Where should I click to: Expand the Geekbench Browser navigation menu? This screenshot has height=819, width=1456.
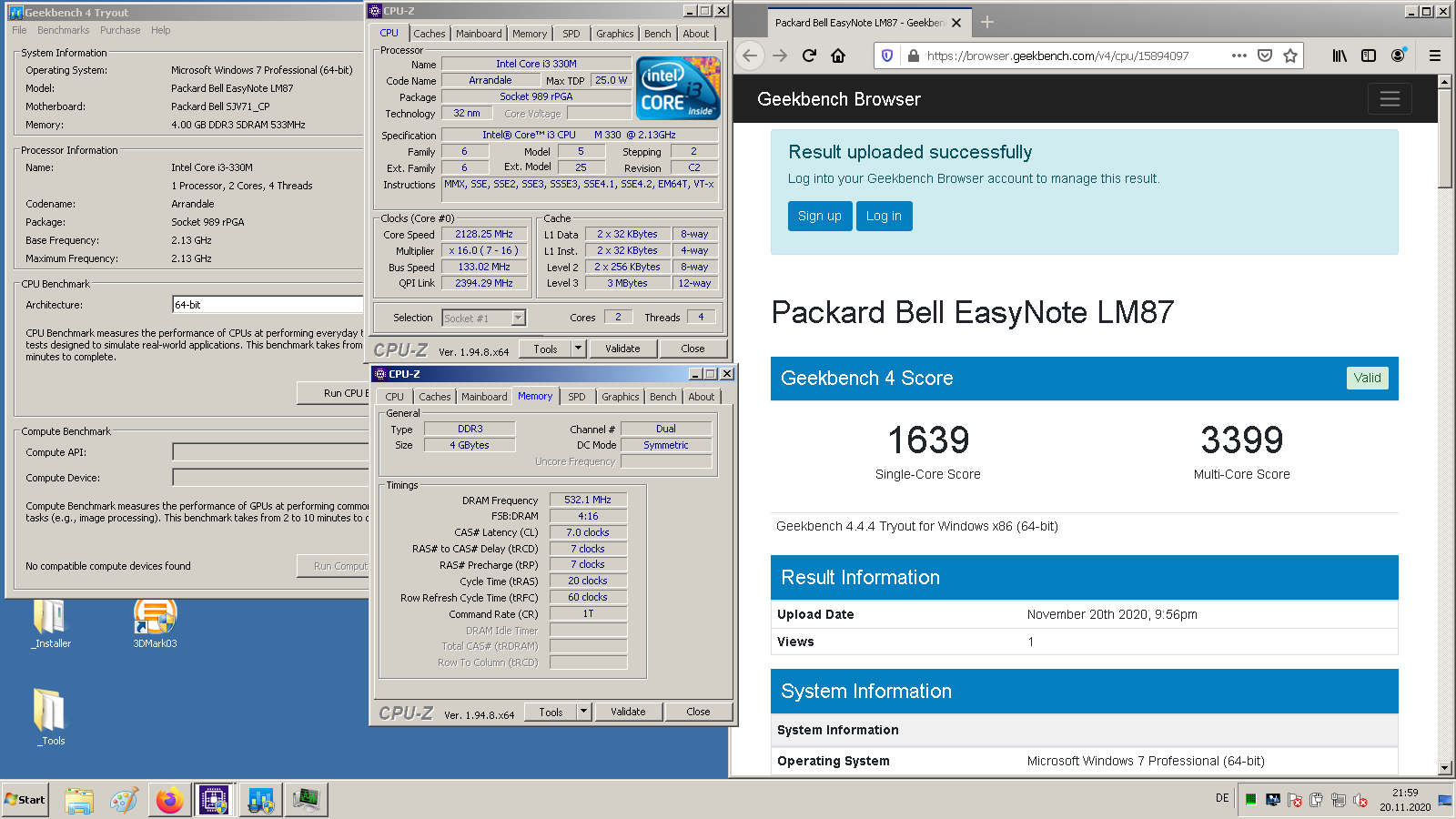[x=1390, y=98]
